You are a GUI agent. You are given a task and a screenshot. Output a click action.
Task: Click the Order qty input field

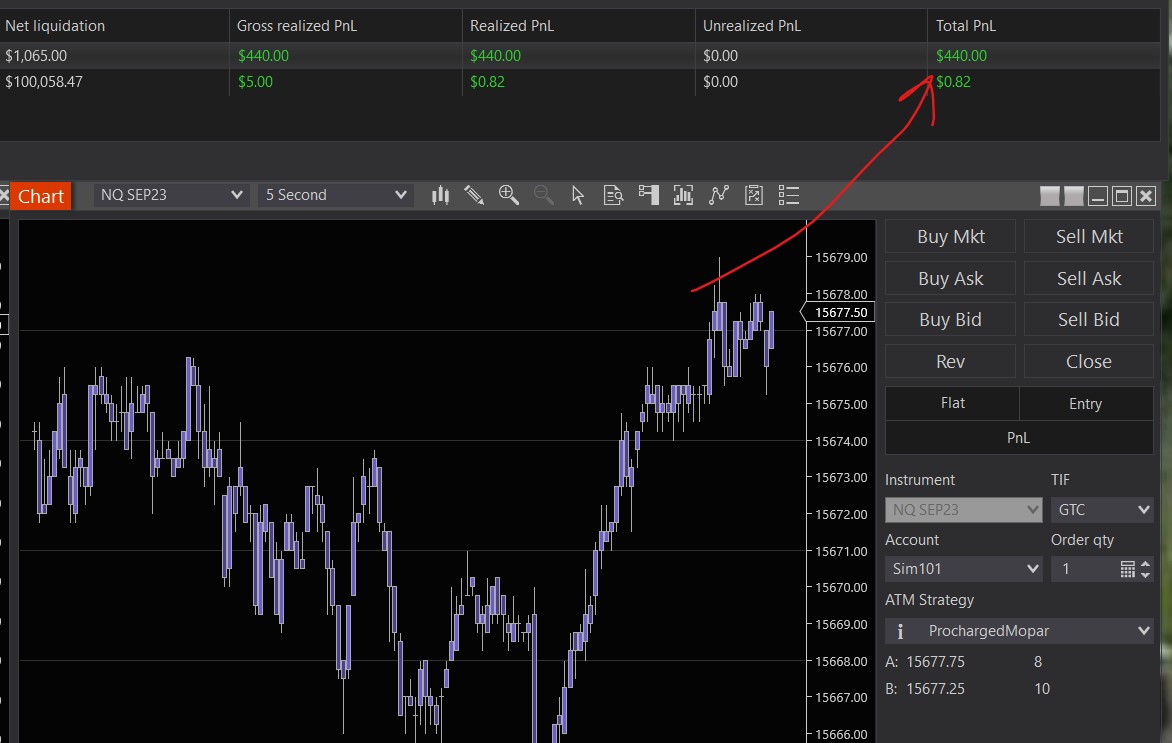pyautogui.click(x=1085, y=569)
